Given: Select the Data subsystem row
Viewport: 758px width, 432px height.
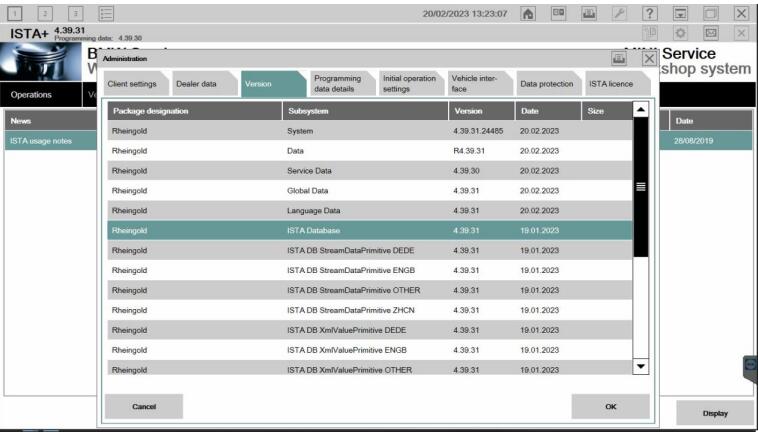Looking at the screenshot, I should [370, 151].
